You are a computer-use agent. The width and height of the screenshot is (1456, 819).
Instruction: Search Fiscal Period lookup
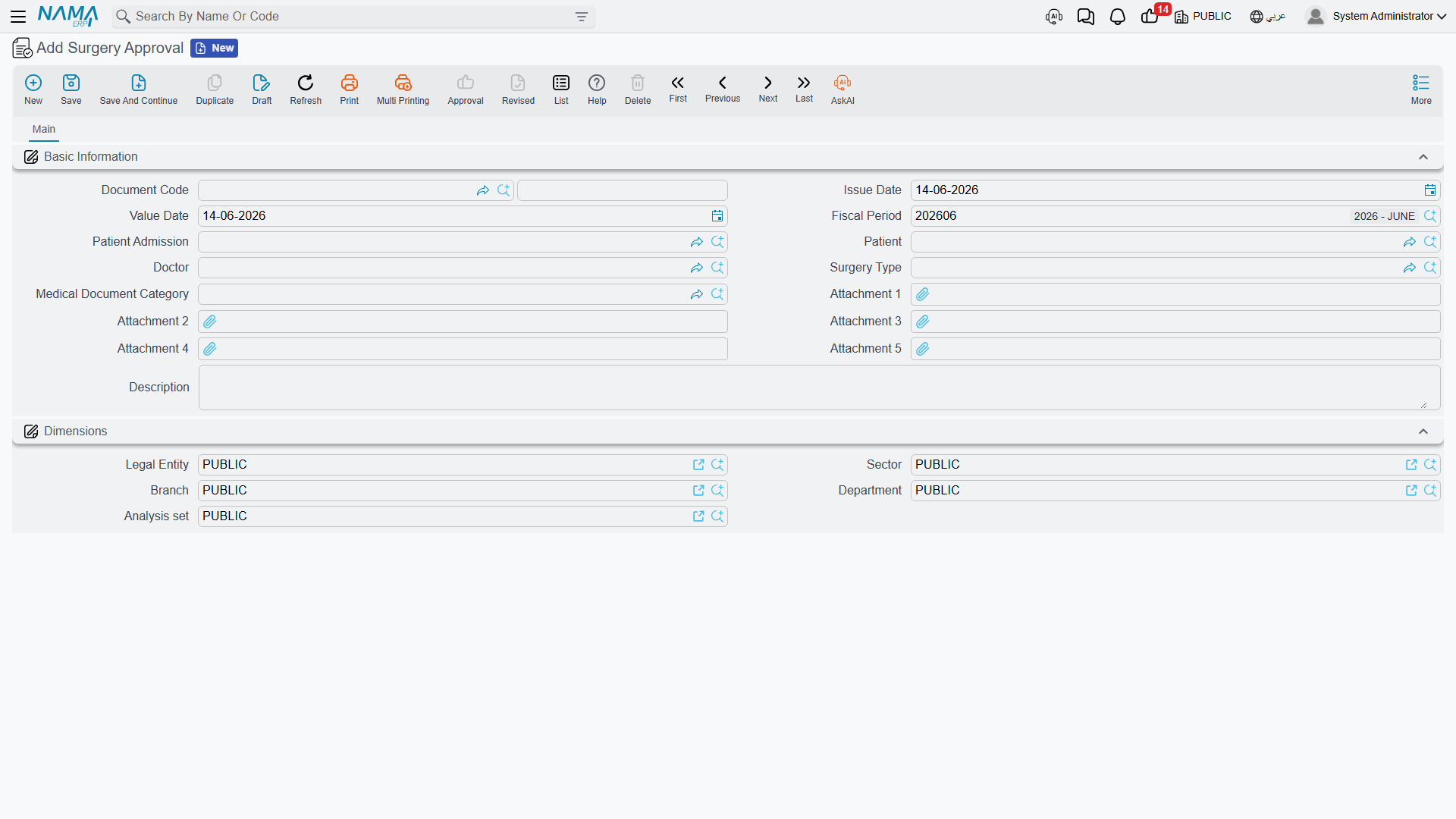[1430, 216]
